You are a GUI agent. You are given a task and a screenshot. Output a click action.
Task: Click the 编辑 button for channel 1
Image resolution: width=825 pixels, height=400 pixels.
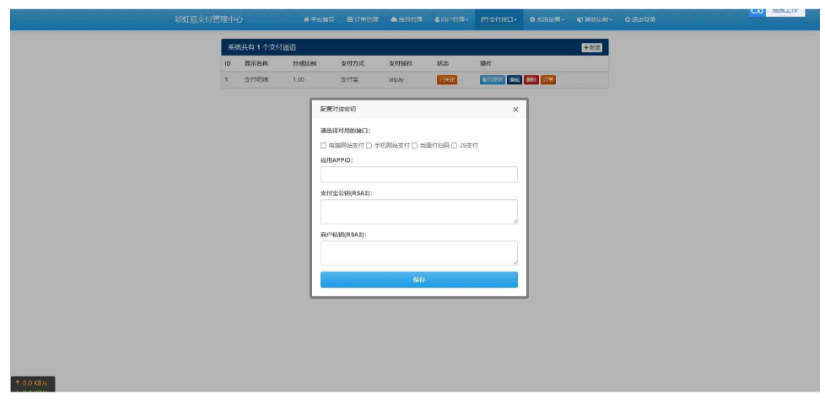coord(514,79)
